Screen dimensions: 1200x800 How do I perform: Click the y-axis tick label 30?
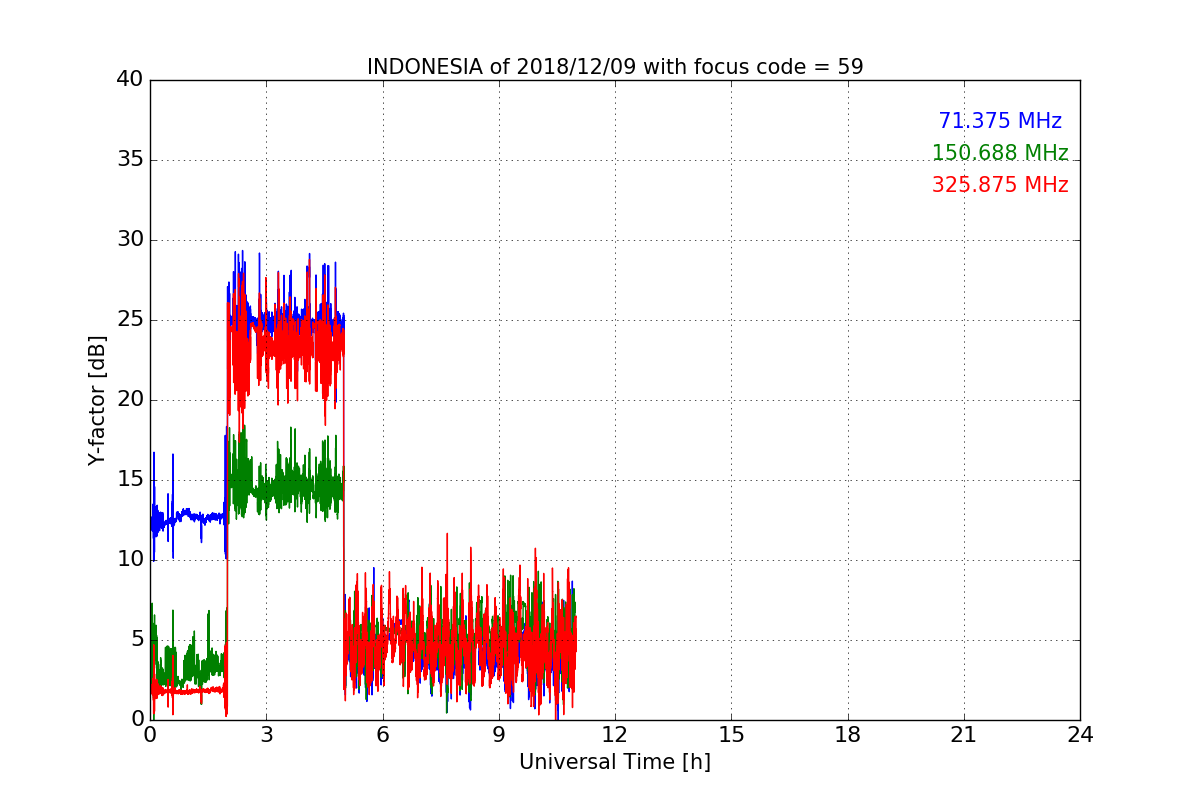[x=130, y=240]
